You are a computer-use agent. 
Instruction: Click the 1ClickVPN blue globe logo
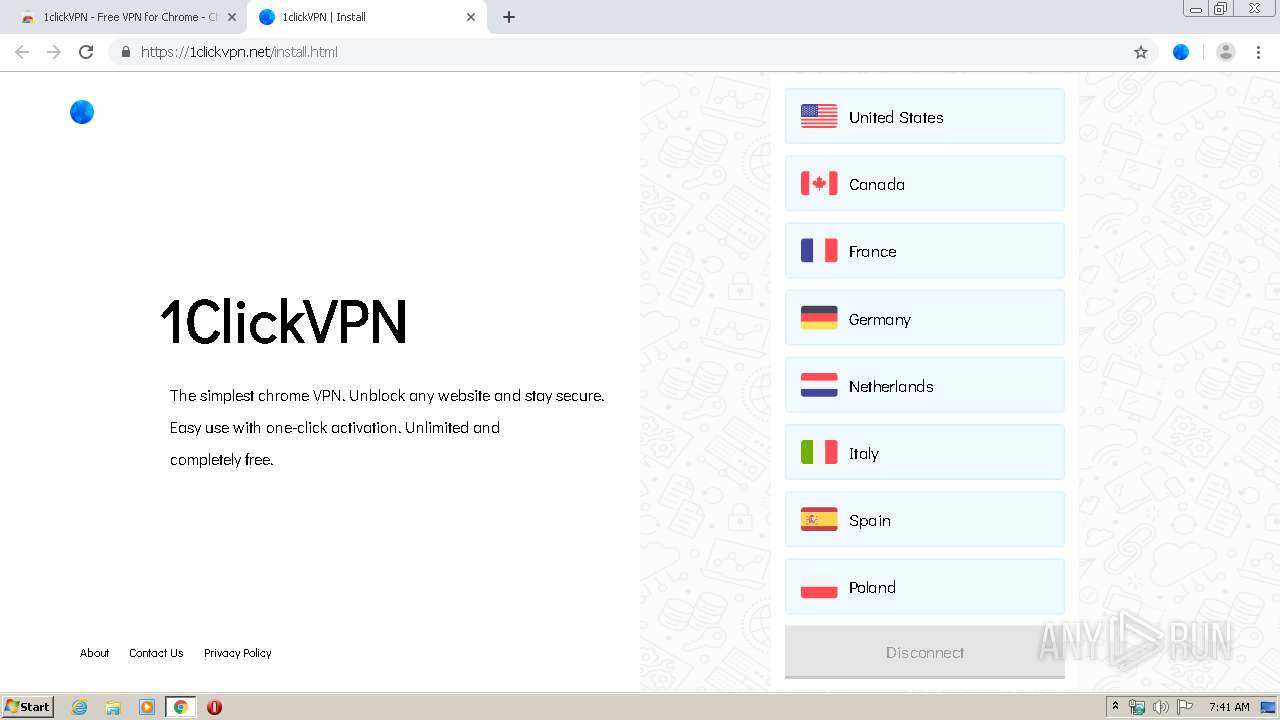tap(82, 112)
